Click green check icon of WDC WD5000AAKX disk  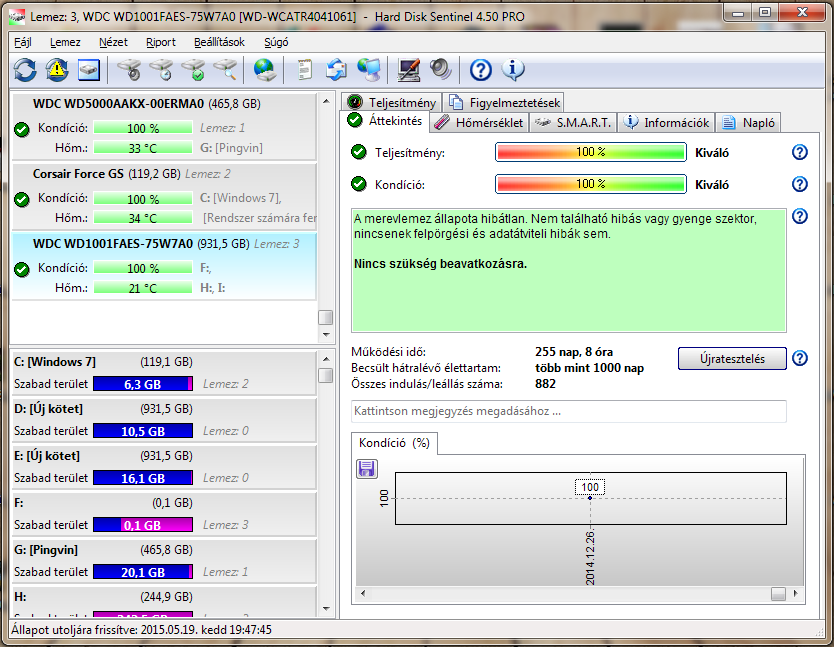pos(22,129)
